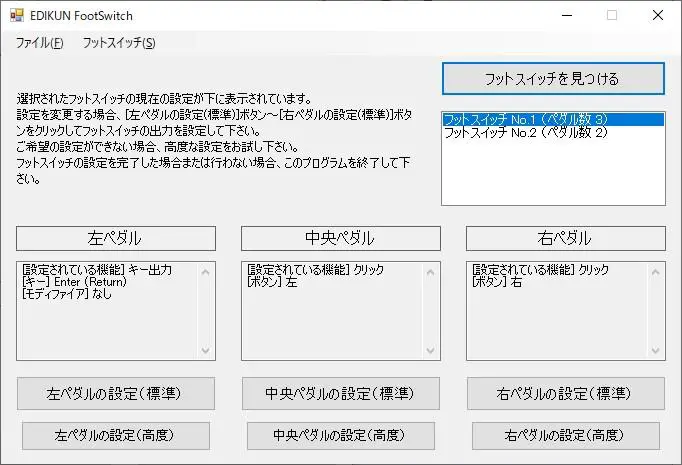This screenshot has height=465, width=682.
Task: Click the 左ペダル header button
Action: (x=116, y=238)
